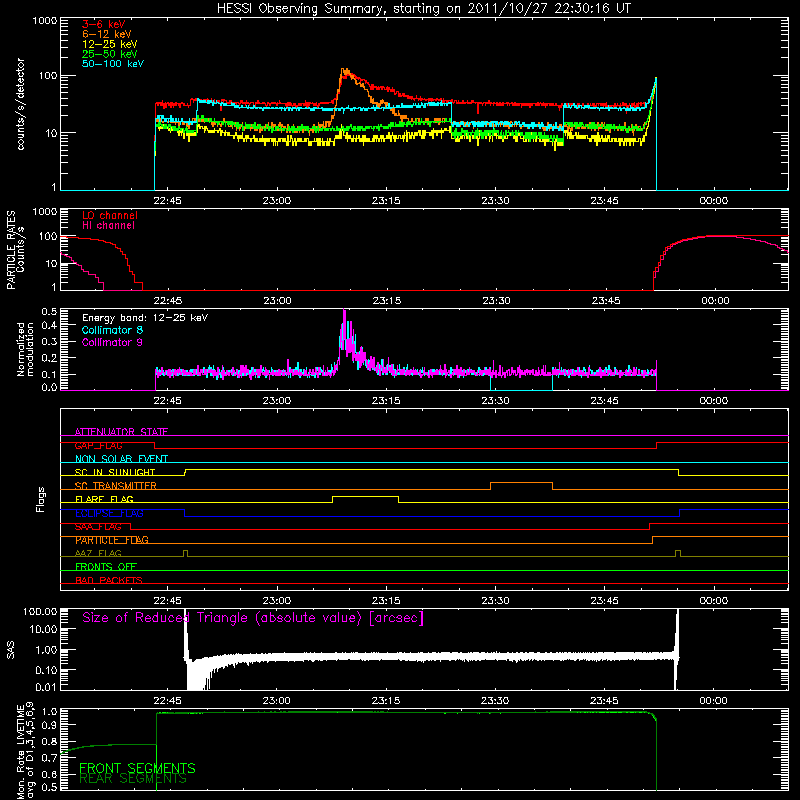800x800 pixels.
Task: Click the 0.8 value on livetime axis
Action: (51, 742)
